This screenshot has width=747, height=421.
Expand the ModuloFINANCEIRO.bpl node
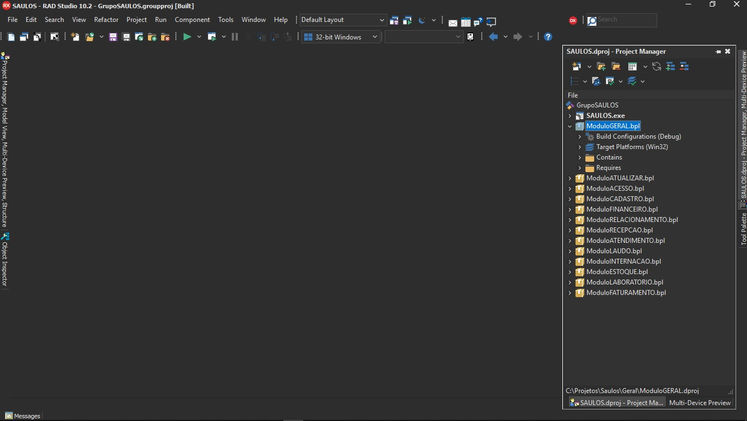(x=570, y=210)
